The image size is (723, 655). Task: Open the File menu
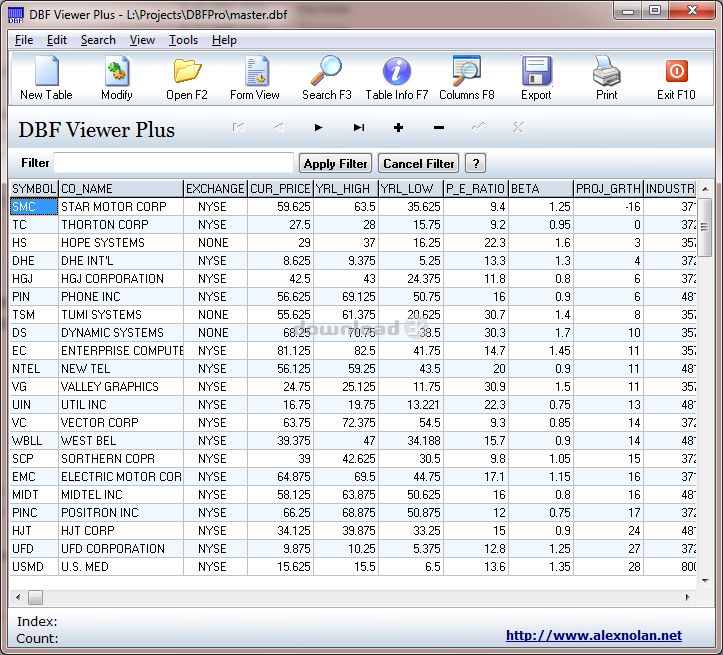(x=24, y=40)
